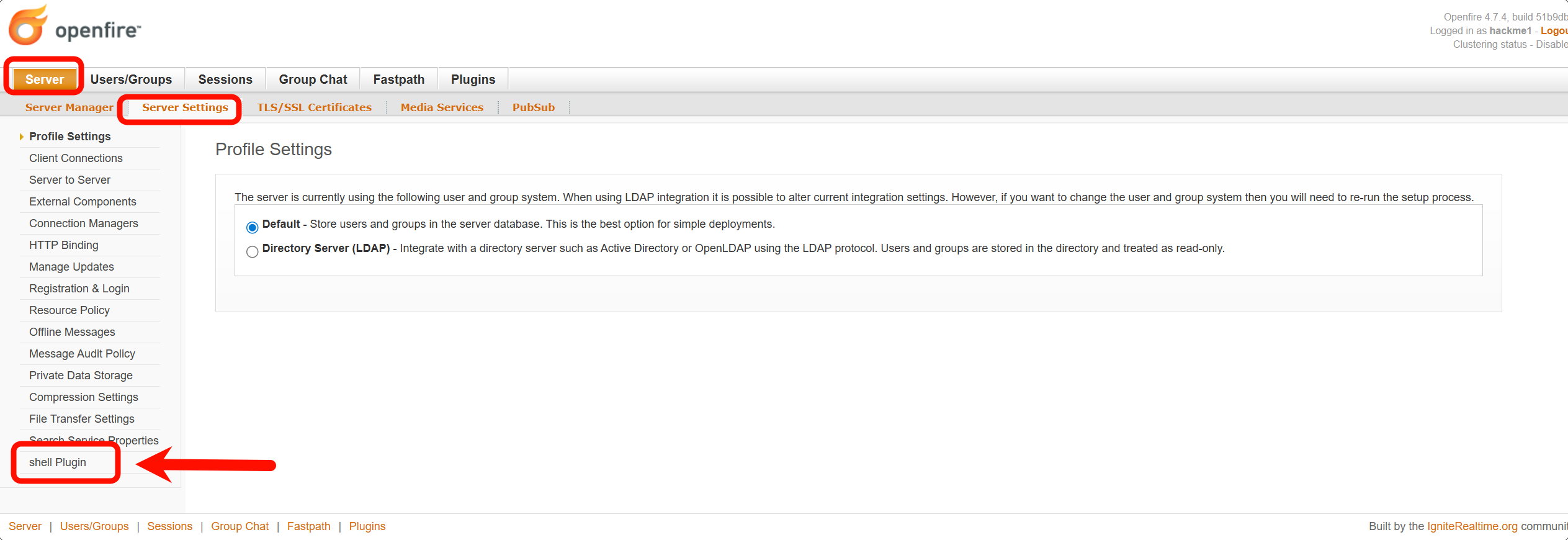Image resolution: width=1568 pixels, height=540 pixels.
Task: Open HTTP Binding settings
Action: (x=64, y=245)
